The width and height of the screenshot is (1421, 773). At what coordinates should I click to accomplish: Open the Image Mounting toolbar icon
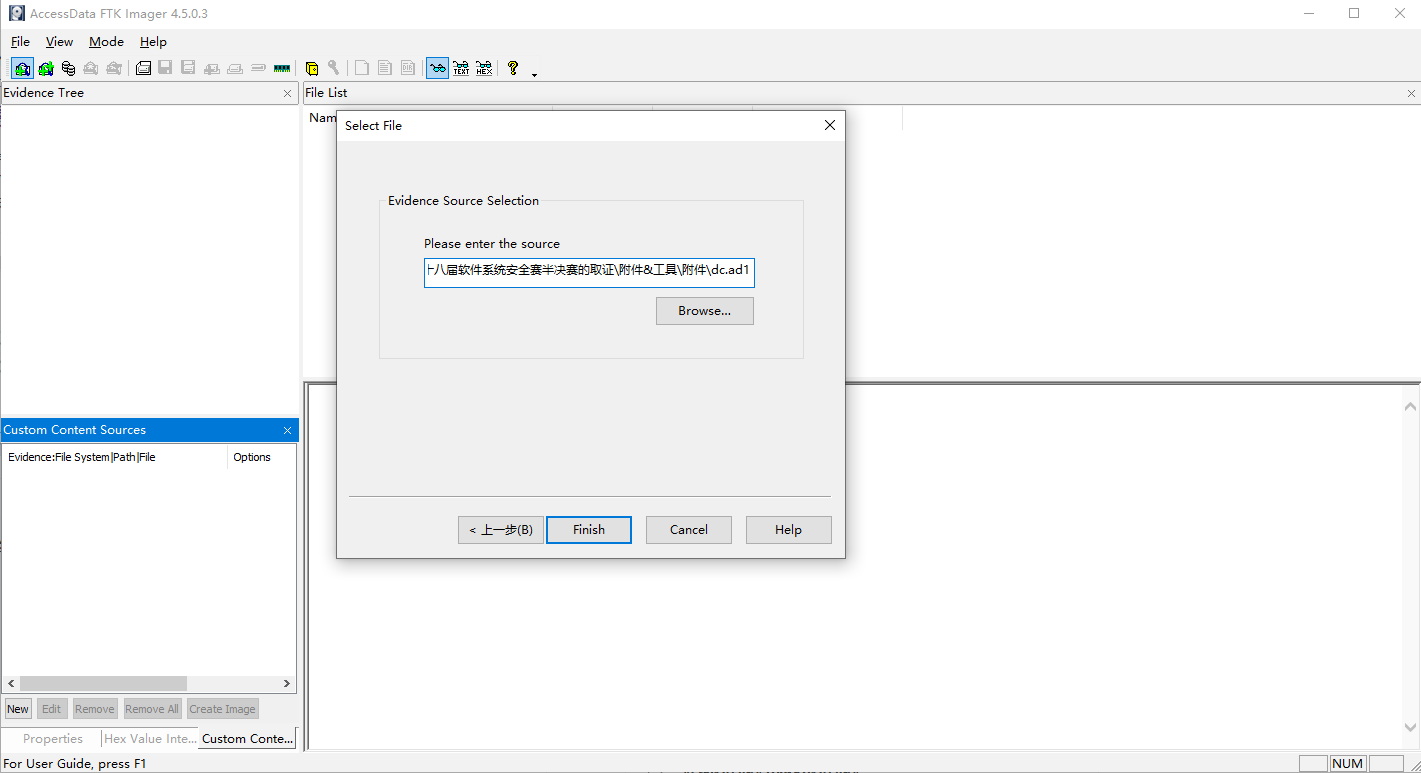(68, 68)
